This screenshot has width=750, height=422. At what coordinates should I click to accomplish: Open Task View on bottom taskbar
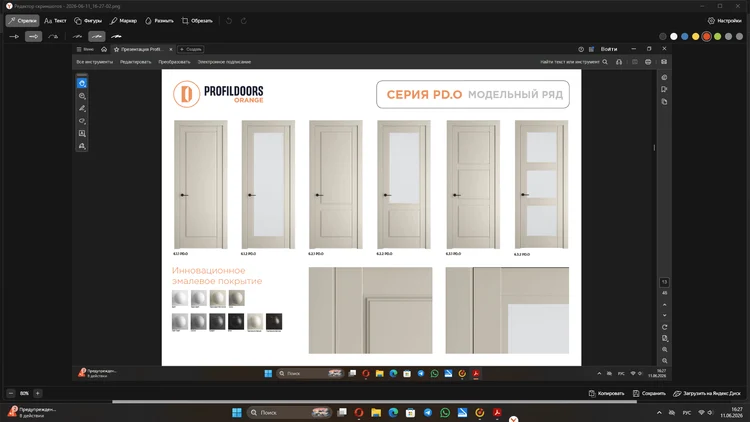pos(342,412)
